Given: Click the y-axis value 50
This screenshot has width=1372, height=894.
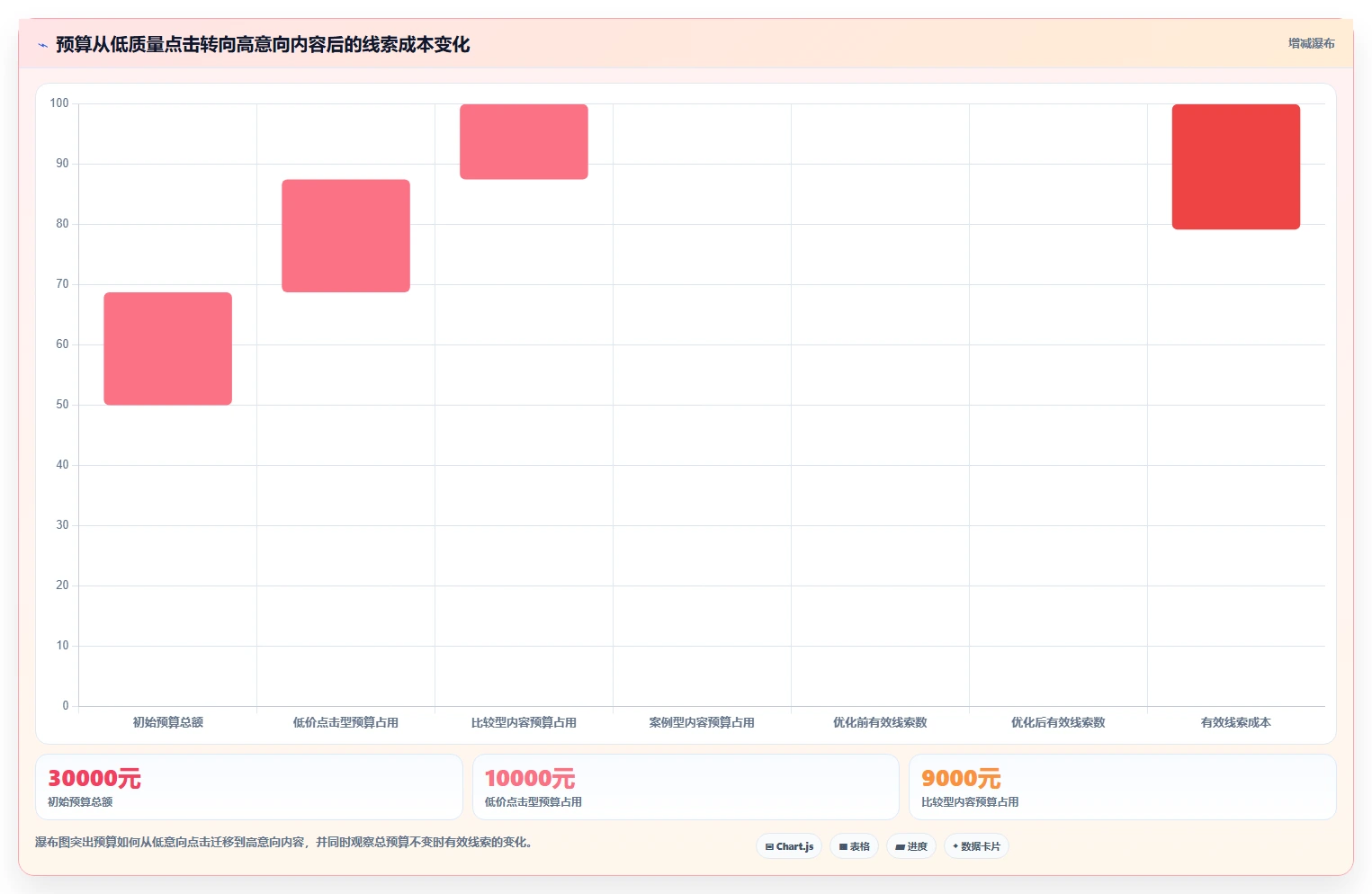Looking at the screenshot, I should 62,405.
